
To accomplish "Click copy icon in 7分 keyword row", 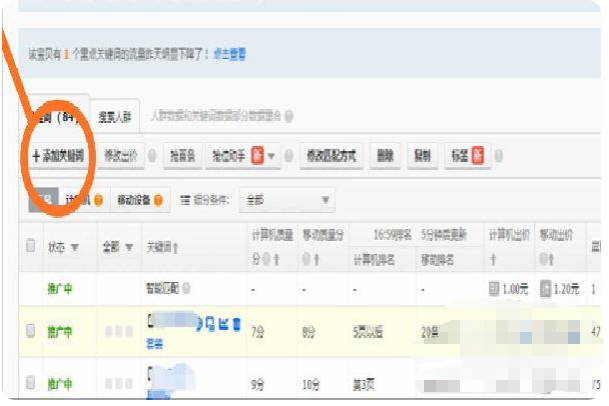I will (x=210, y=324).
